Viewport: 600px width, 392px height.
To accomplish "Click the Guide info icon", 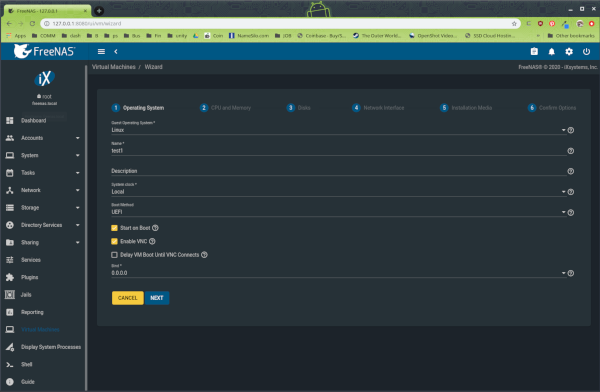I will coord(10,382).
